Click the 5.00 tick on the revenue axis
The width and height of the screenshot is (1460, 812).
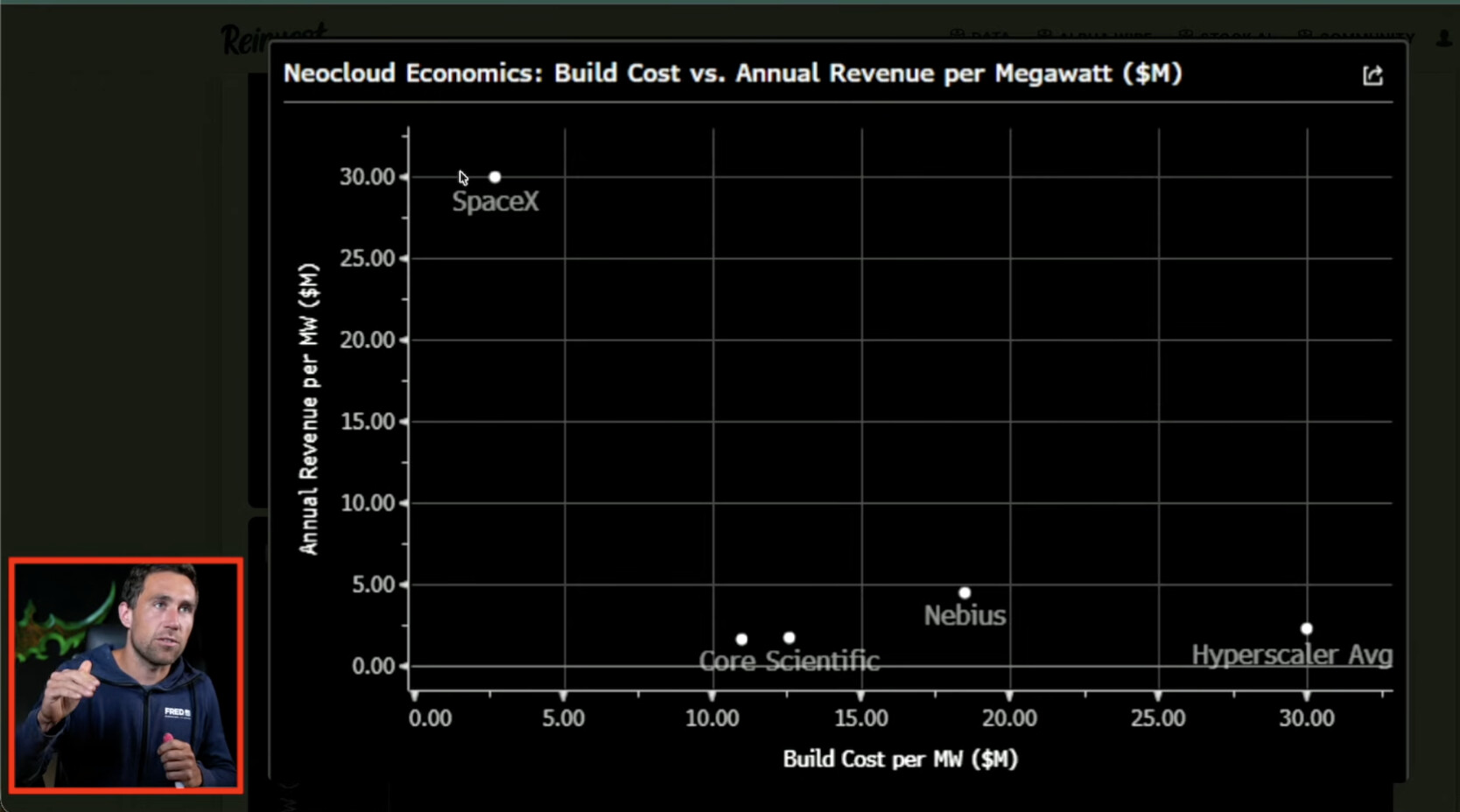pyautogui.click(x=374, y=584)
